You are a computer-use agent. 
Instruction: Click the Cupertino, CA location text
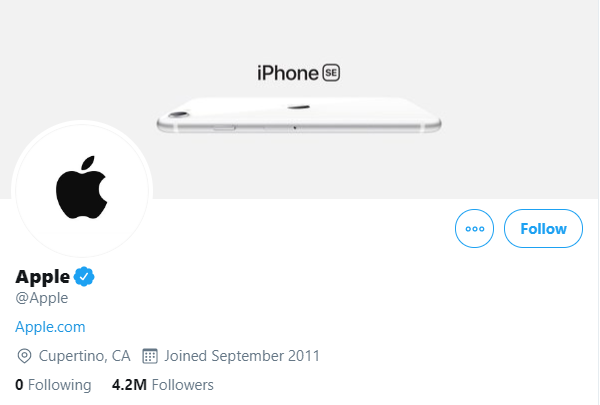click(85, 356)
